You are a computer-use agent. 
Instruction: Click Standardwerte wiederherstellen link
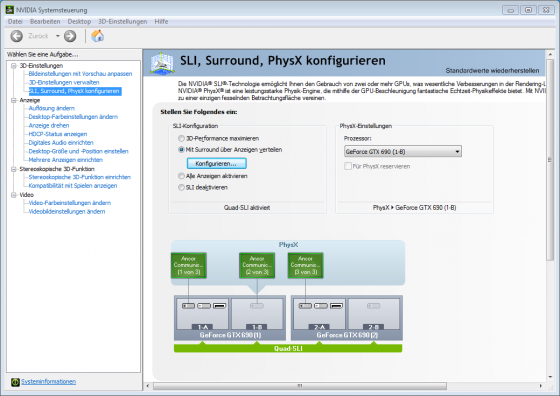click(x=492, y=70)
